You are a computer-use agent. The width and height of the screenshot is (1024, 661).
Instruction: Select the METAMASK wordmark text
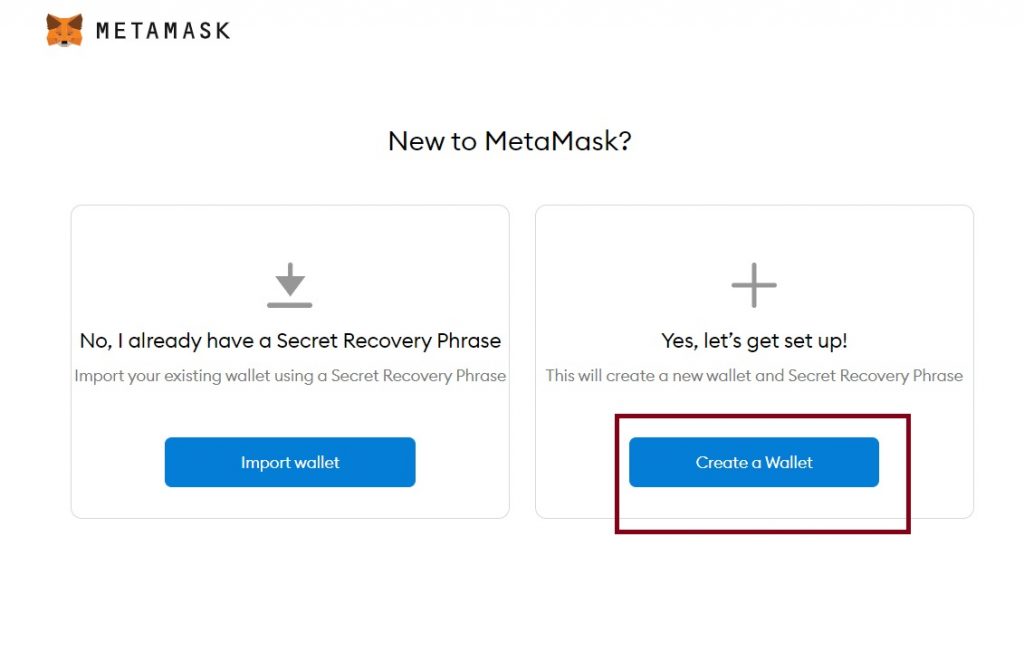click(x=163, y=31)
